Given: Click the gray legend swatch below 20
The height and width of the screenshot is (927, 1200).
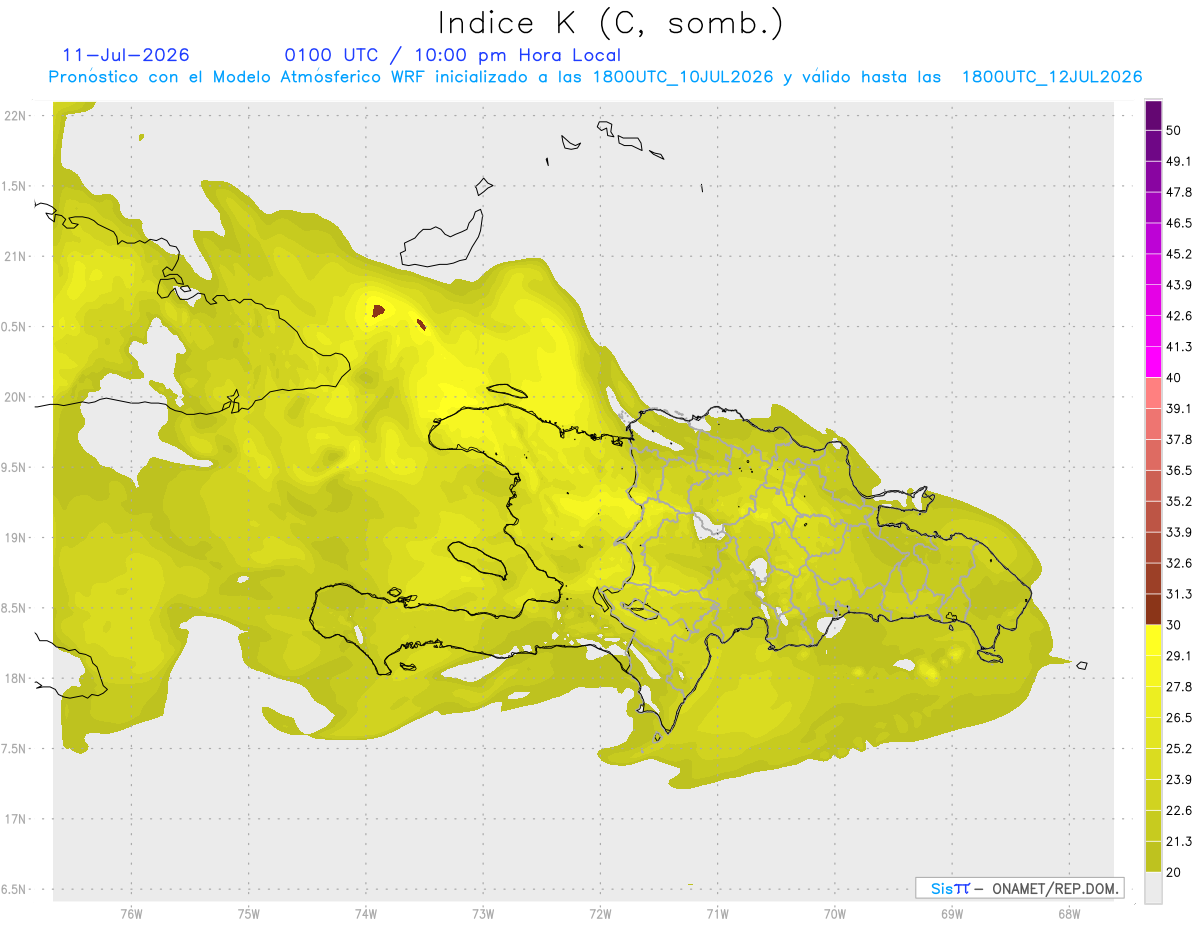Looking at the screenshot, I should [1153, 888].
